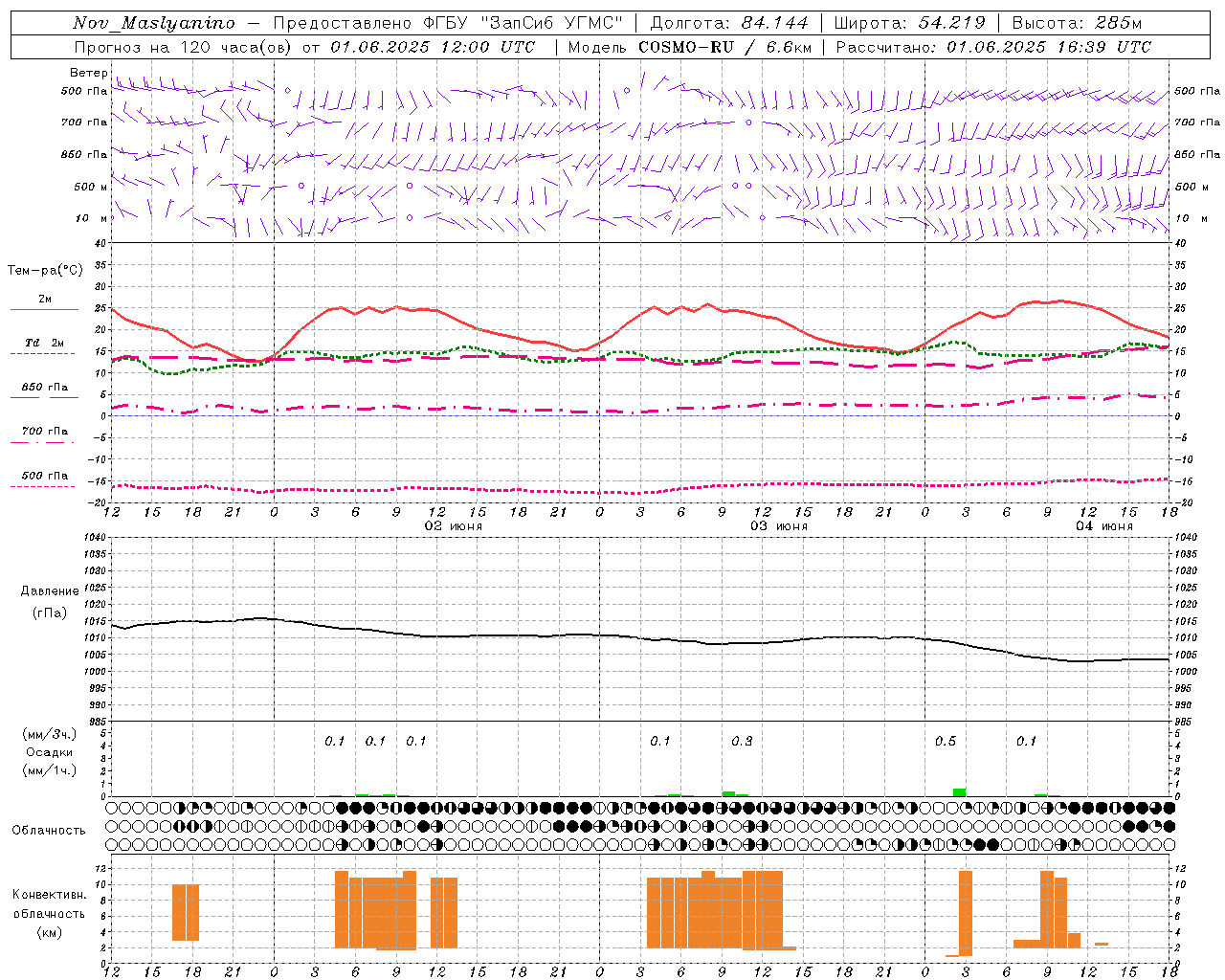
Task: Click the 'Прогноз на 120 часа(ов)' forecast line
Action: (x=184, y=47)
